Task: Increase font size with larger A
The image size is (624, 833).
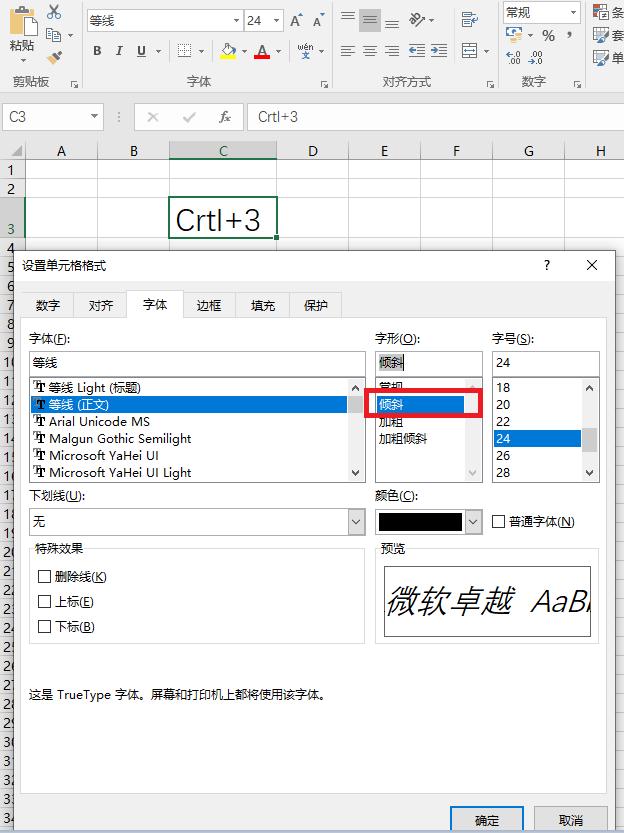Action: (x=296, y=21)
